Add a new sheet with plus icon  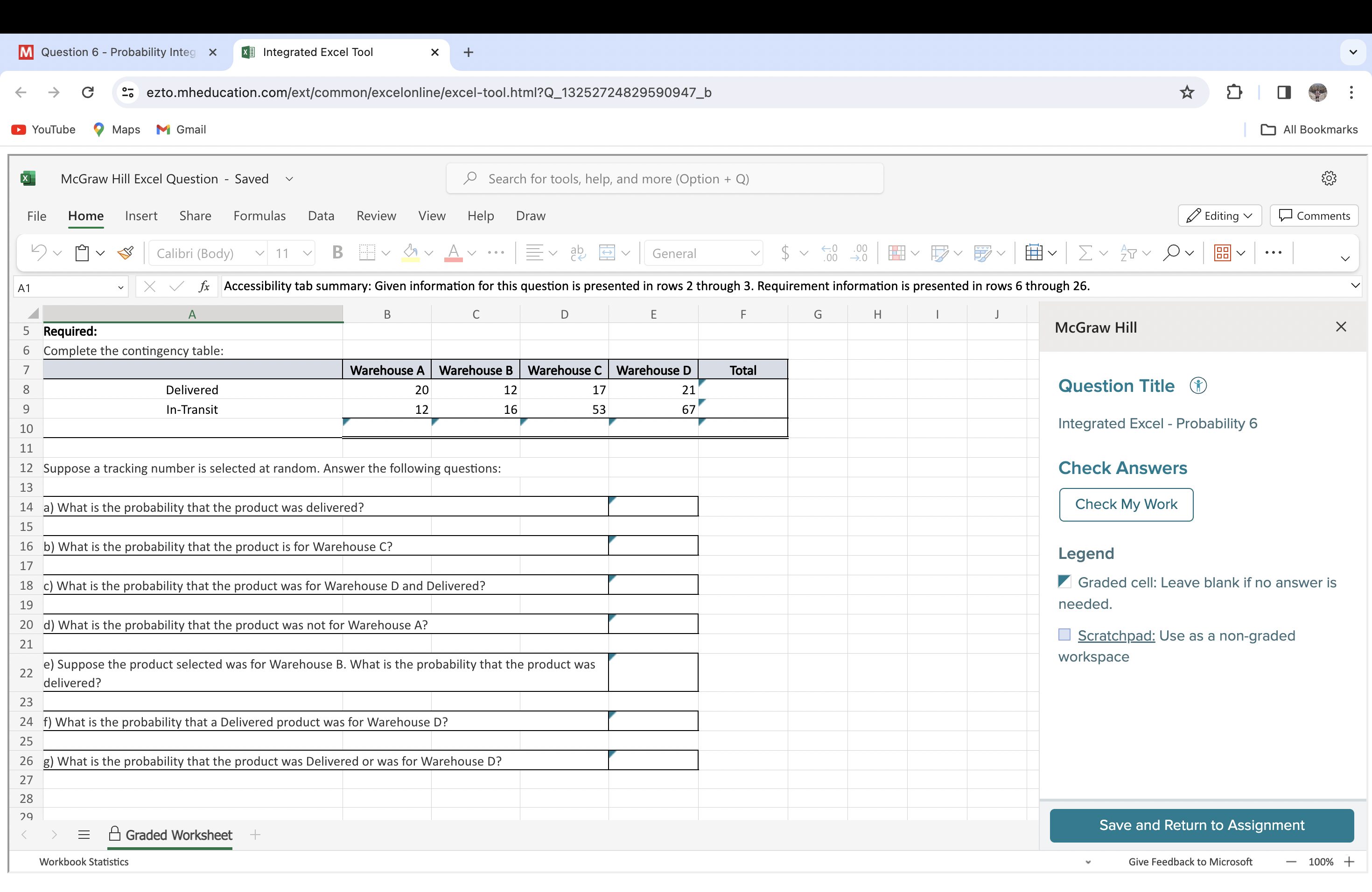click(255, 834)
